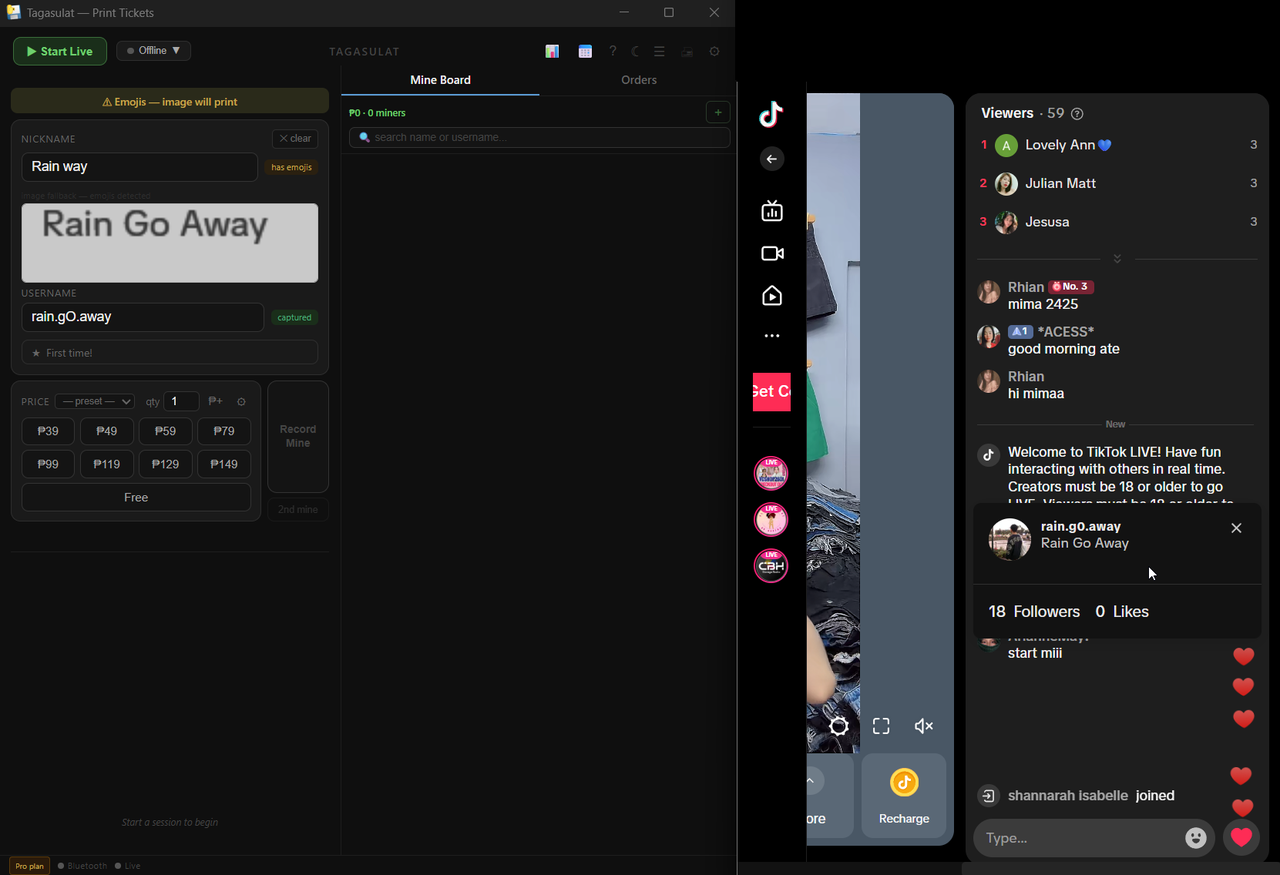The image size is (1280, 875).
Task: Expand the top viewers list chevron
Action: coord(1117,258)
